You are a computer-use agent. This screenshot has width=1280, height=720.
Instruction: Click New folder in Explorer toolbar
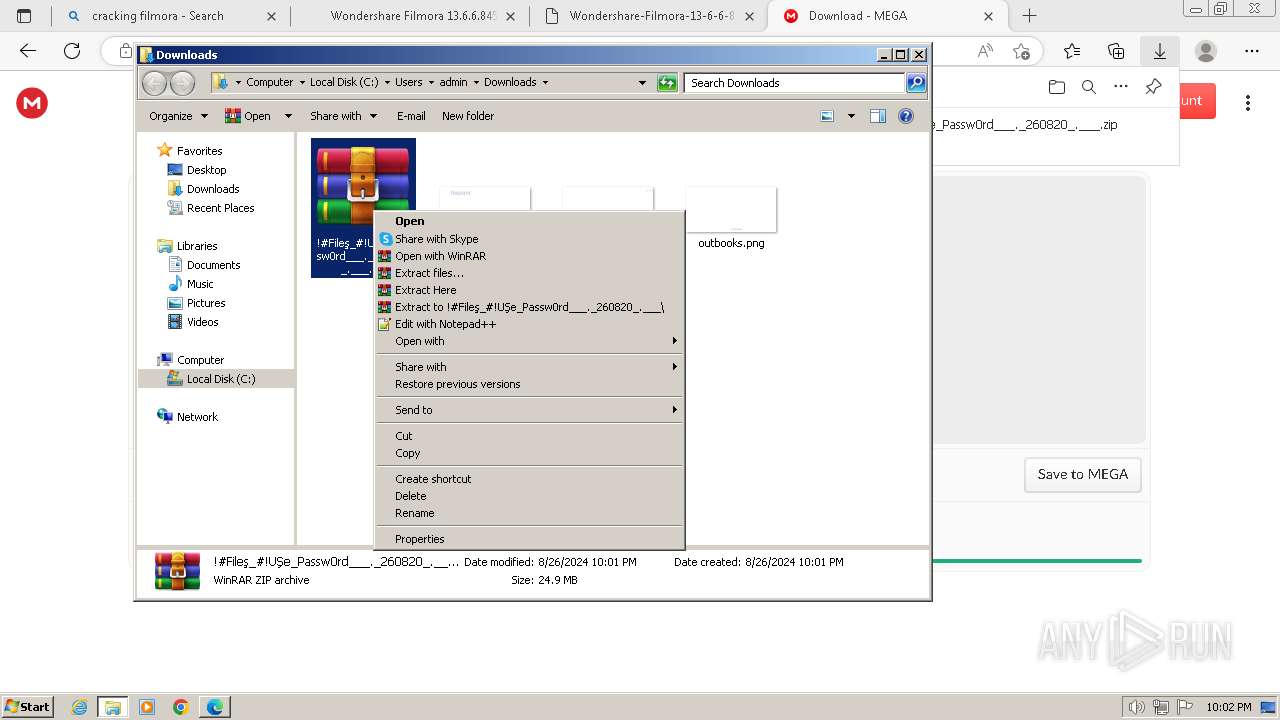pyautogui.click(x=468, y=116)
